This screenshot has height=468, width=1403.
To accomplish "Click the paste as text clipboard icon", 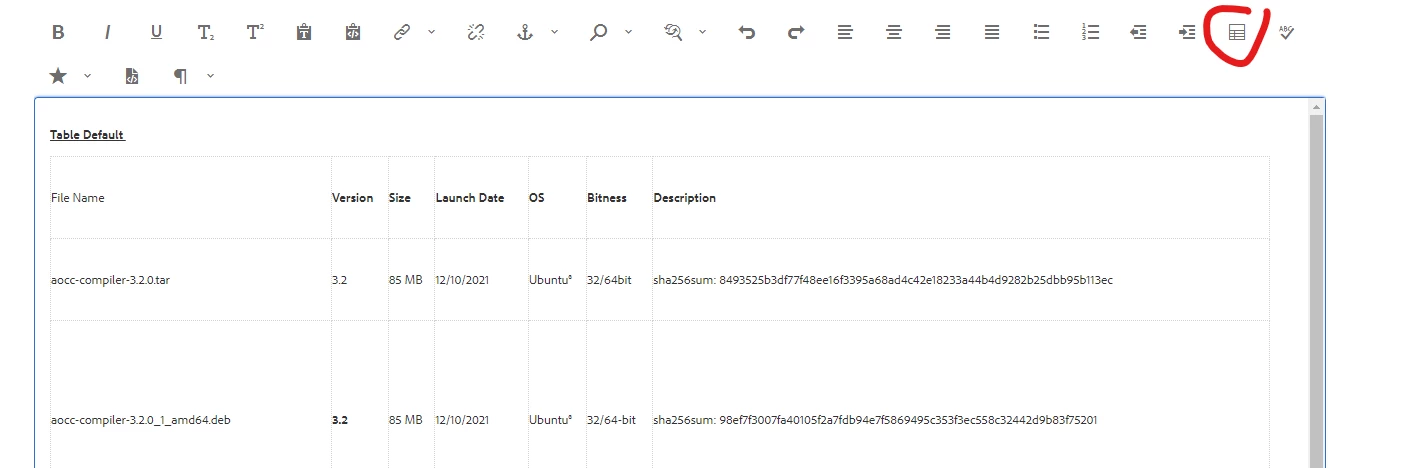I will click(304, 32).
